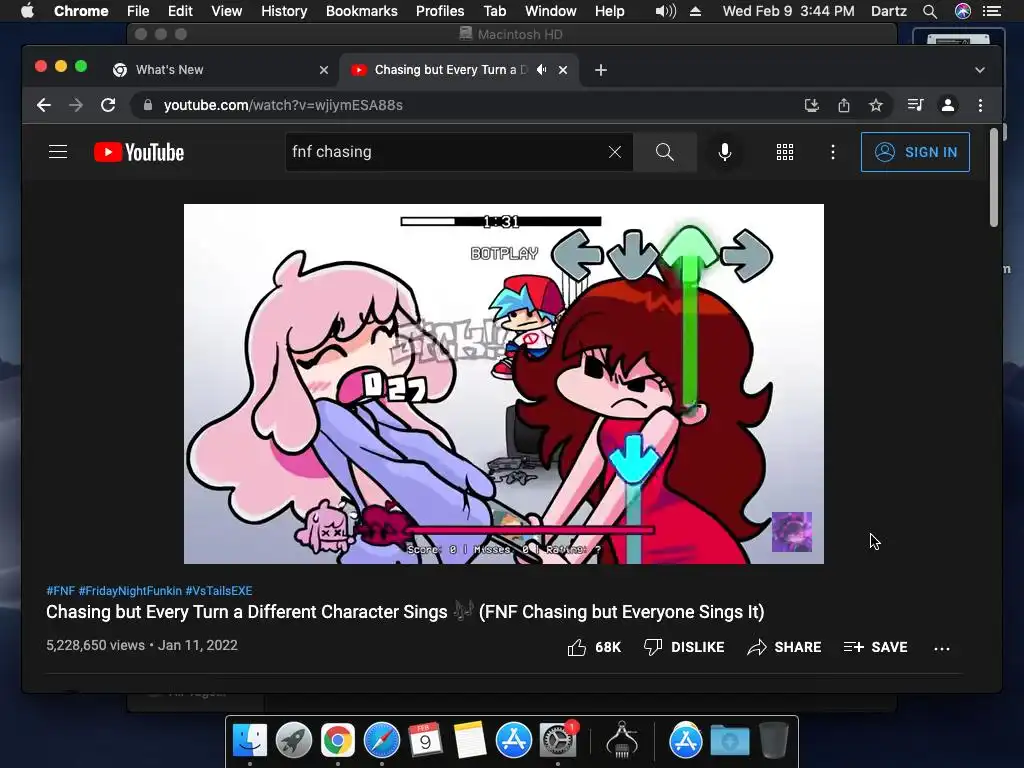Click the address bar URL

tap(283, 105)
